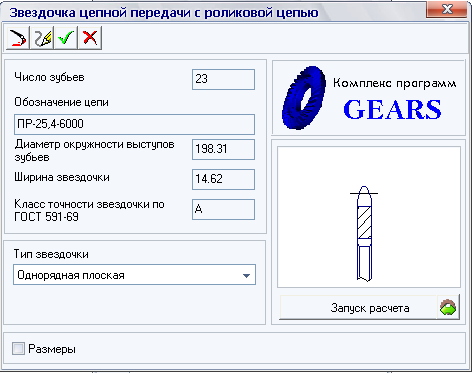This screenshot has height=373, width=472.
Task: Close the sprocket dialog window
Action: [447, 9]
